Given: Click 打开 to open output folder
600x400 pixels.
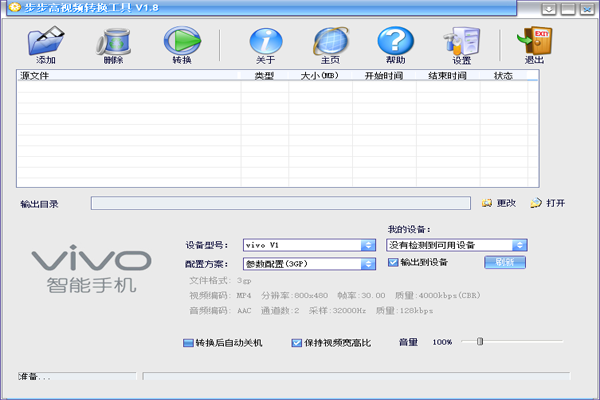Looking at the screenshot, I should pos(548,203).
